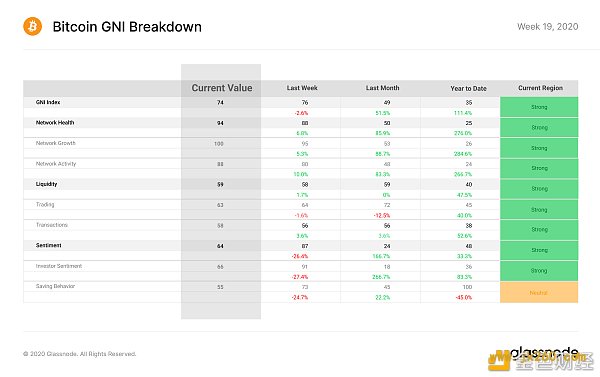The height and width of the screenshot is (377, 600).
Task: Click the Investor Sentiment row label
Action: (x=59, y=266)
